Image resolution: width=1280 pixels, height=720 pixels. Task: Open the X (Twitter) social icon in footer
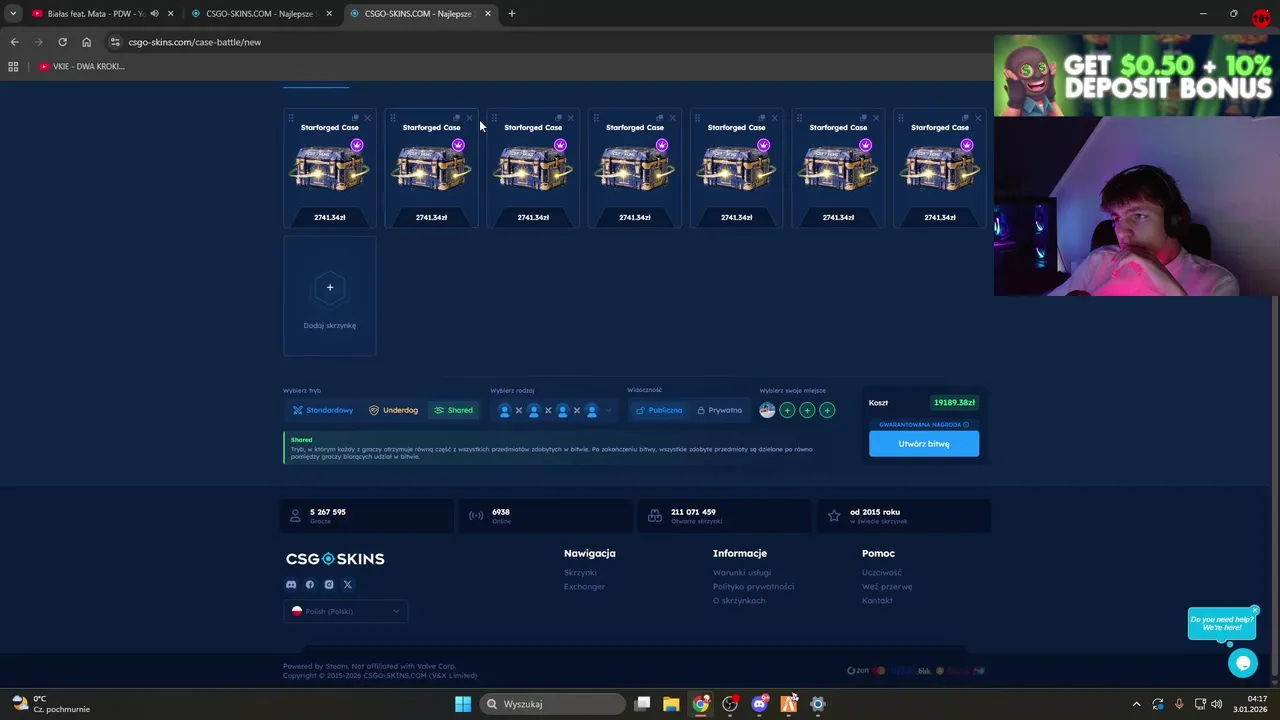[x=348, y=584]
